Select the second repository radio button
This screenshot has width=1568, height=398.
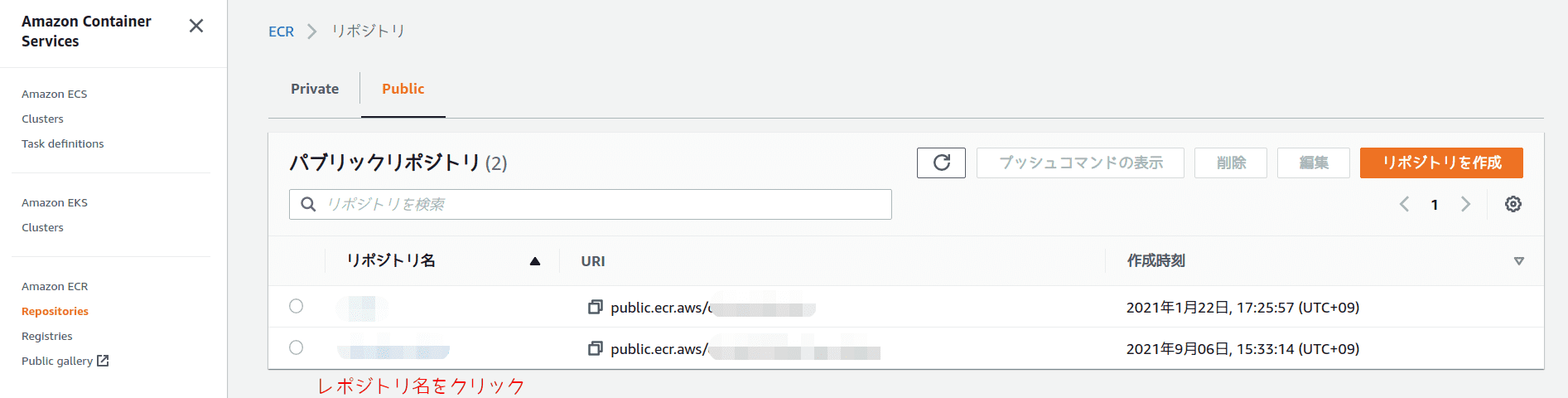point(296,347)
